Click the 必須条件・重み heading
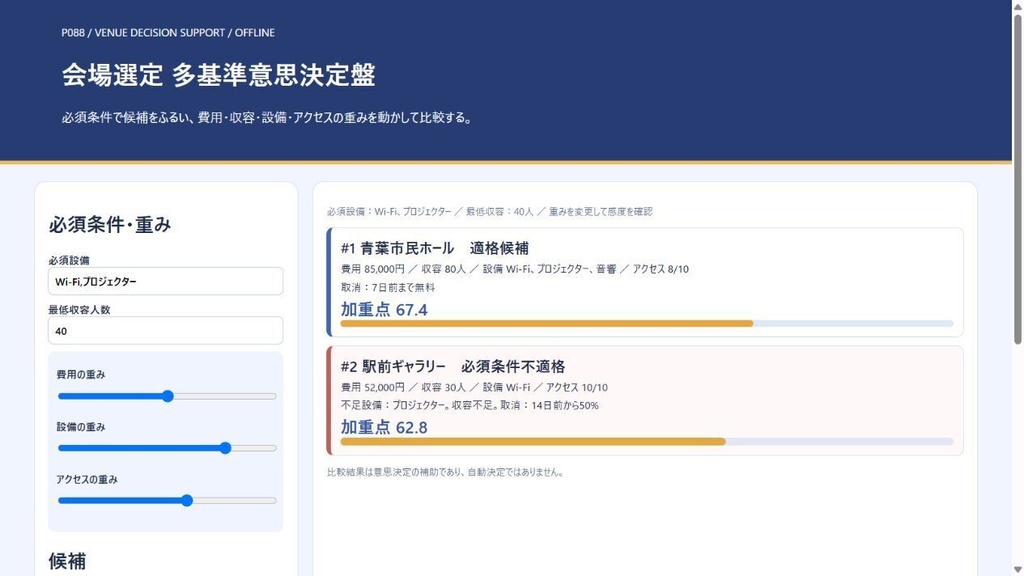This screenshot has height=576, width=1024. [x=110, y=225]
